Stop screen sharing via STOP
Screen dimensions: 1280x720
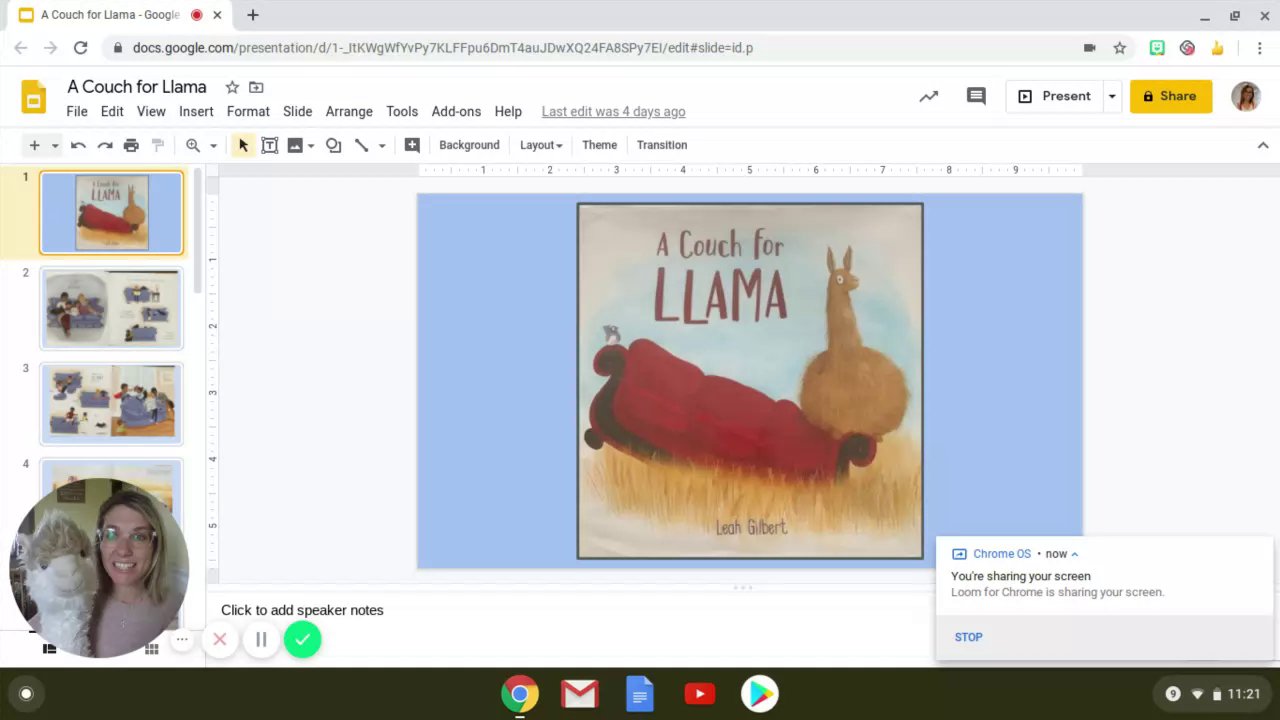point(968,637)
